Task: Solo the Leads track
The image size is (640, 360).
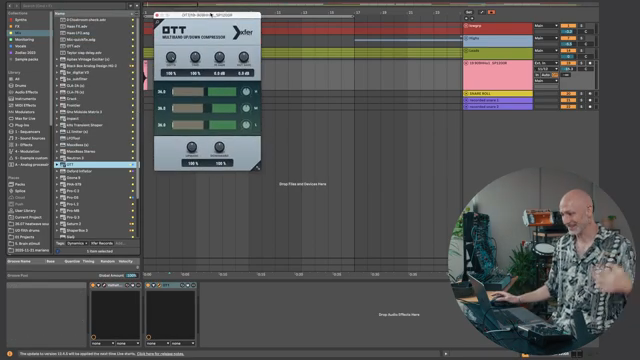Action: (582, 51)
